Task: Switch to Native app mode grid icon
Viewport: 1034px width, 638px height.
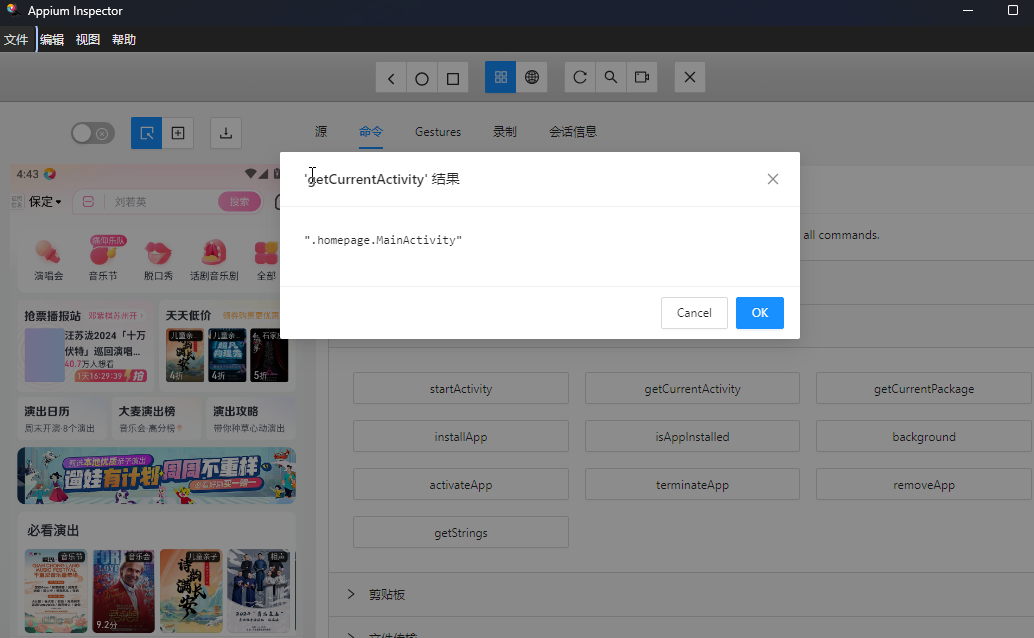Action: coord(501,77)
